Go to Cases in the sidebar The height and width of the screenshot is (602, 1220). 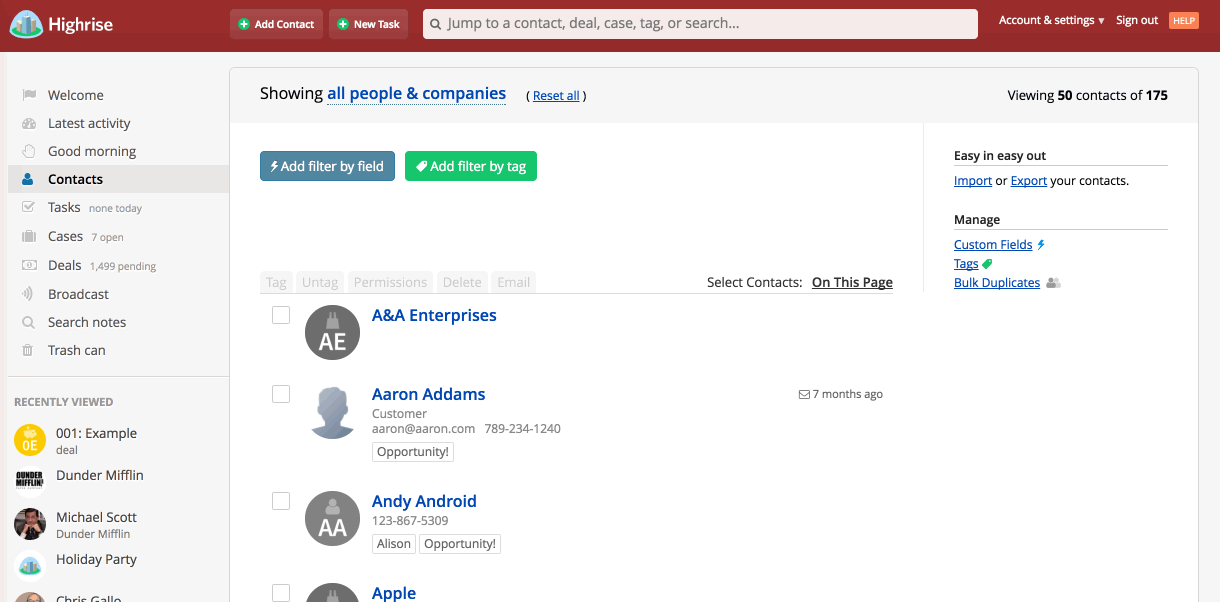(x=65, y=236)
